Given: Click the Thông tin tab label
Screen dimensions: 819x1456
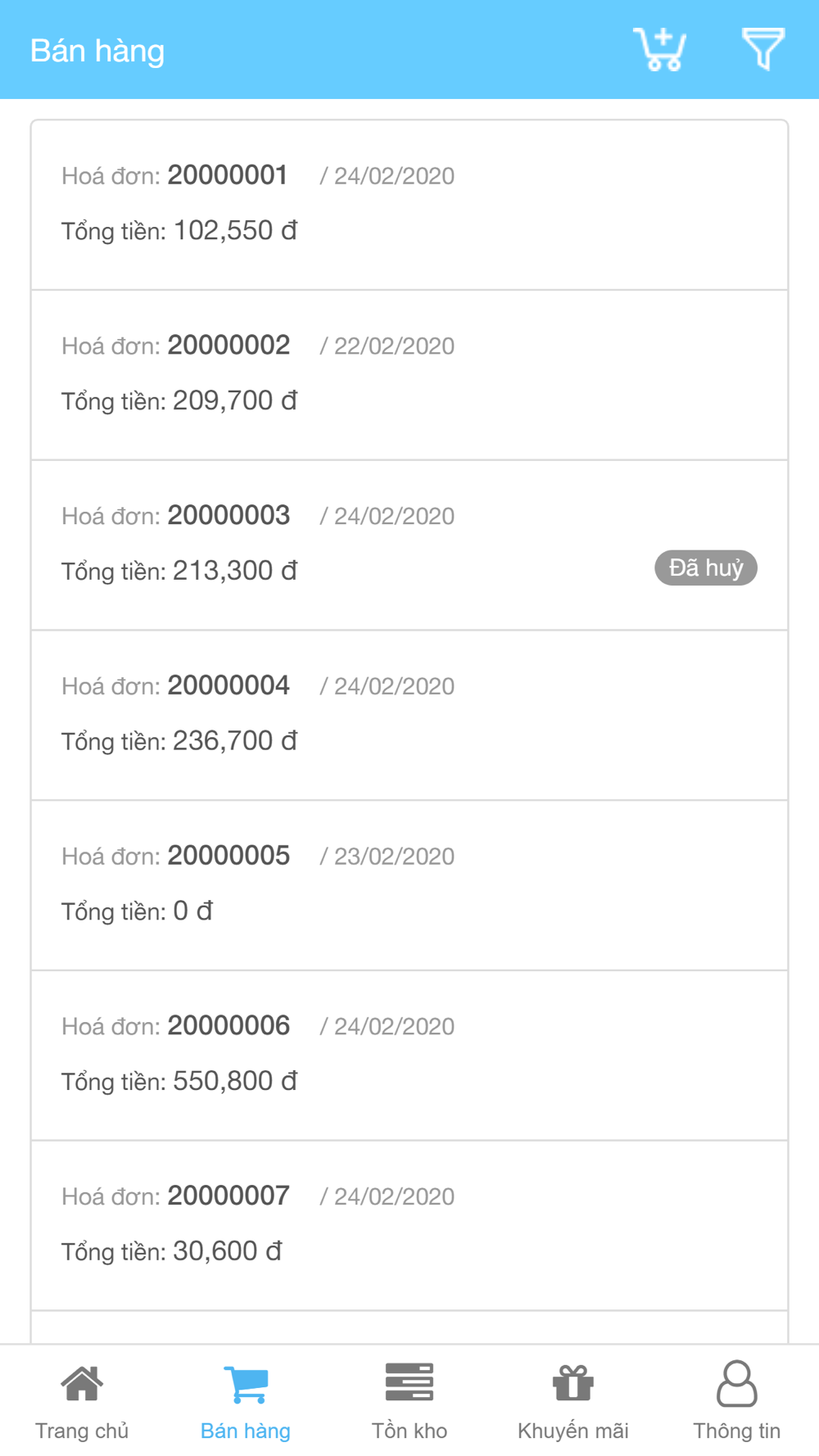Looking at the screenshot, I should pyautogui.click(x=737, y=1431).
